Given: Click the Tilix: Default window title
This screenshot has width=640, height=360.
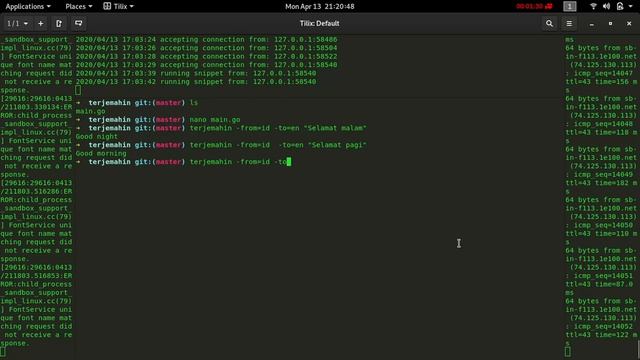Looking at the screenshot, I should click(x=320, y=24).
